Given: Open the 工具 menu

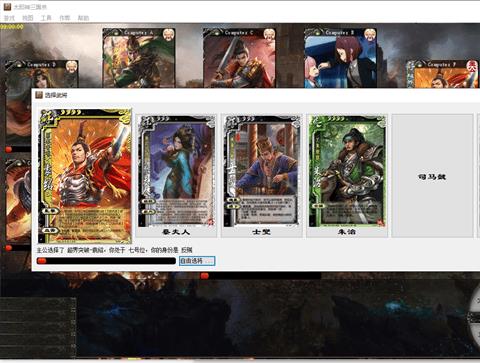Looking at the screenshot, I should click(x=46, y=18).
